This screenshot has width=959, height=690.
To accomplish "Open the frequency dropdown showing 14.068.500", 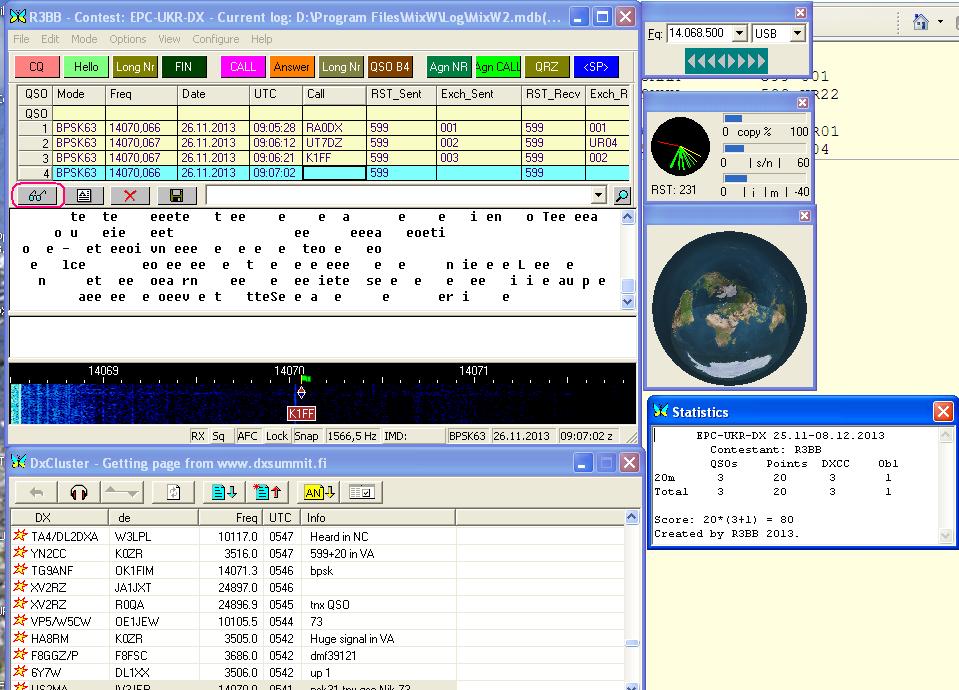I will pos(739,33).
